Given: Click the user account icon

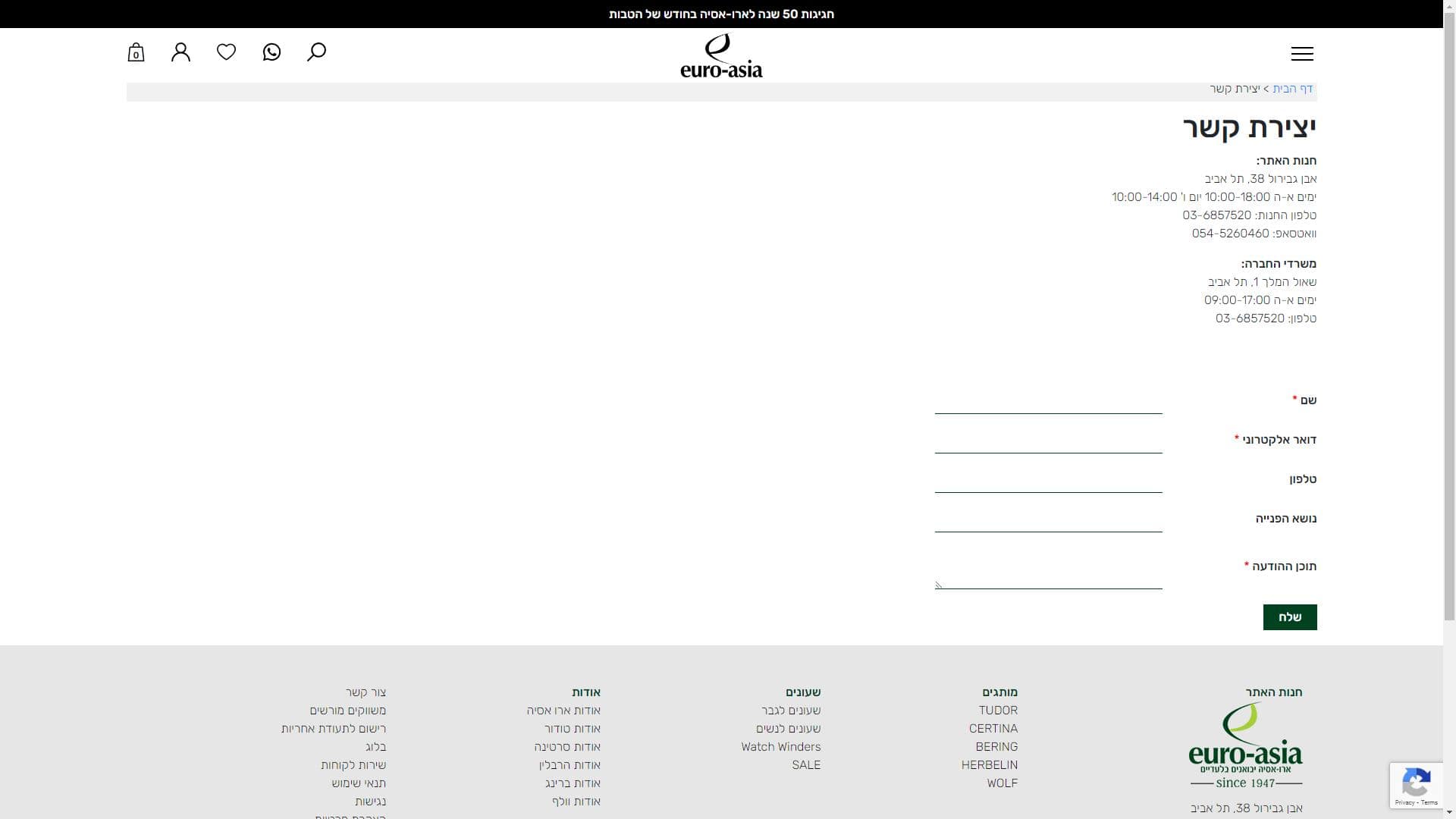Looking at the screenshot, I should 180,52.
